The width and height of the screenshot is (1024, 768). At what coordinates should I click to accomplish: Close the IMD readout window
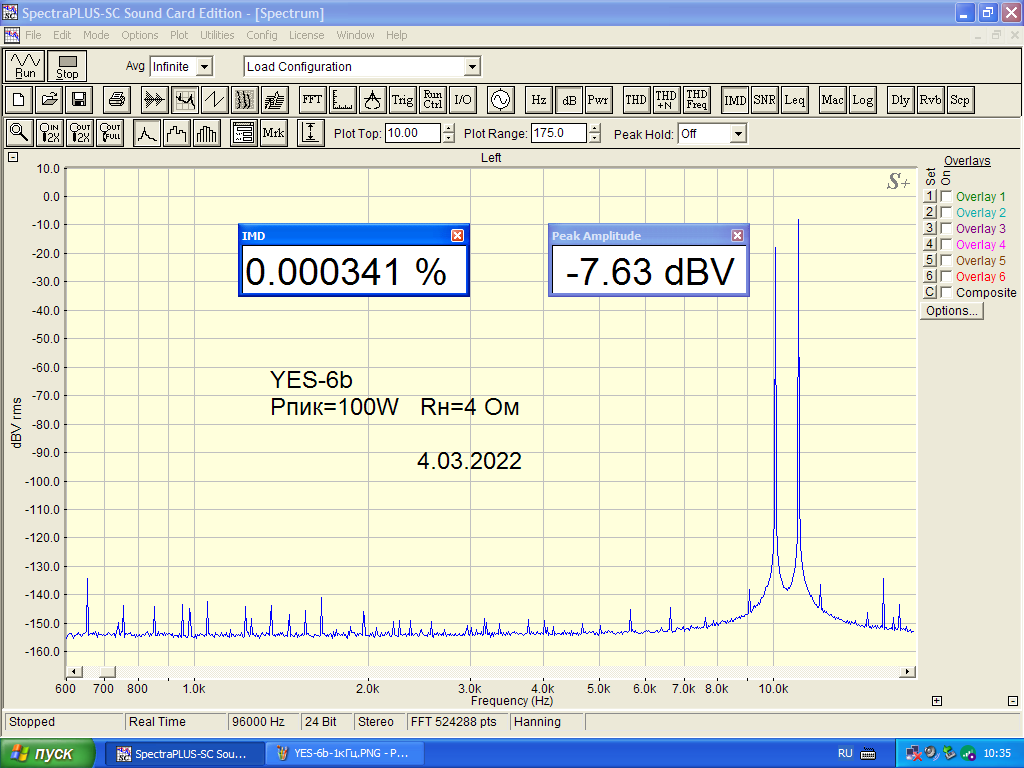point(457,236)
